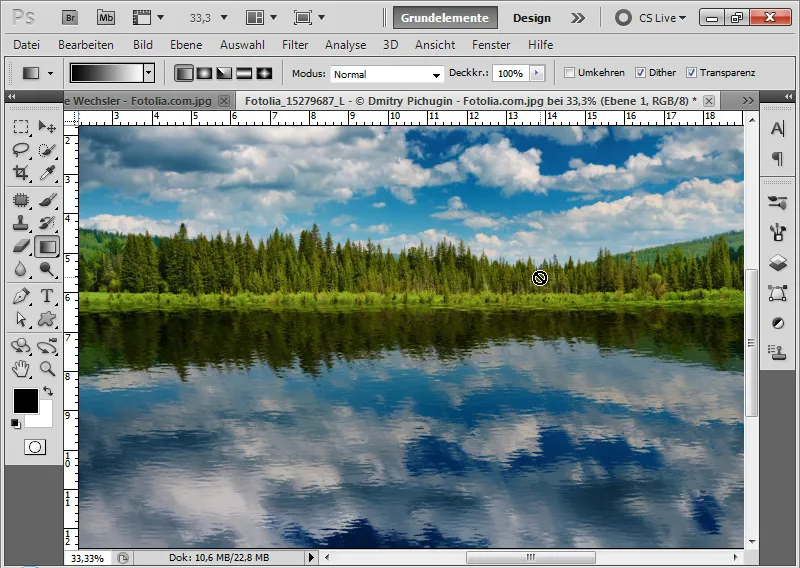
Task: Open the screen mode dropdown
Action: pos(321,18)
